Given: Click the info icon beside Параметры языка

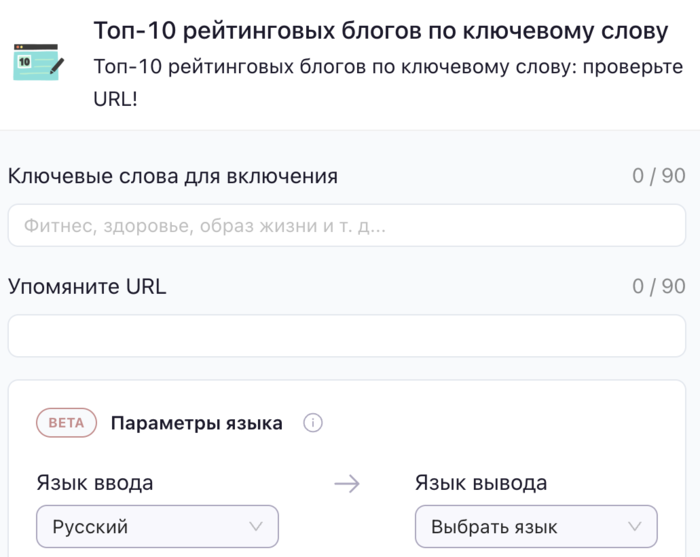Looking at the screenshot, I should (x=312, y=423).
